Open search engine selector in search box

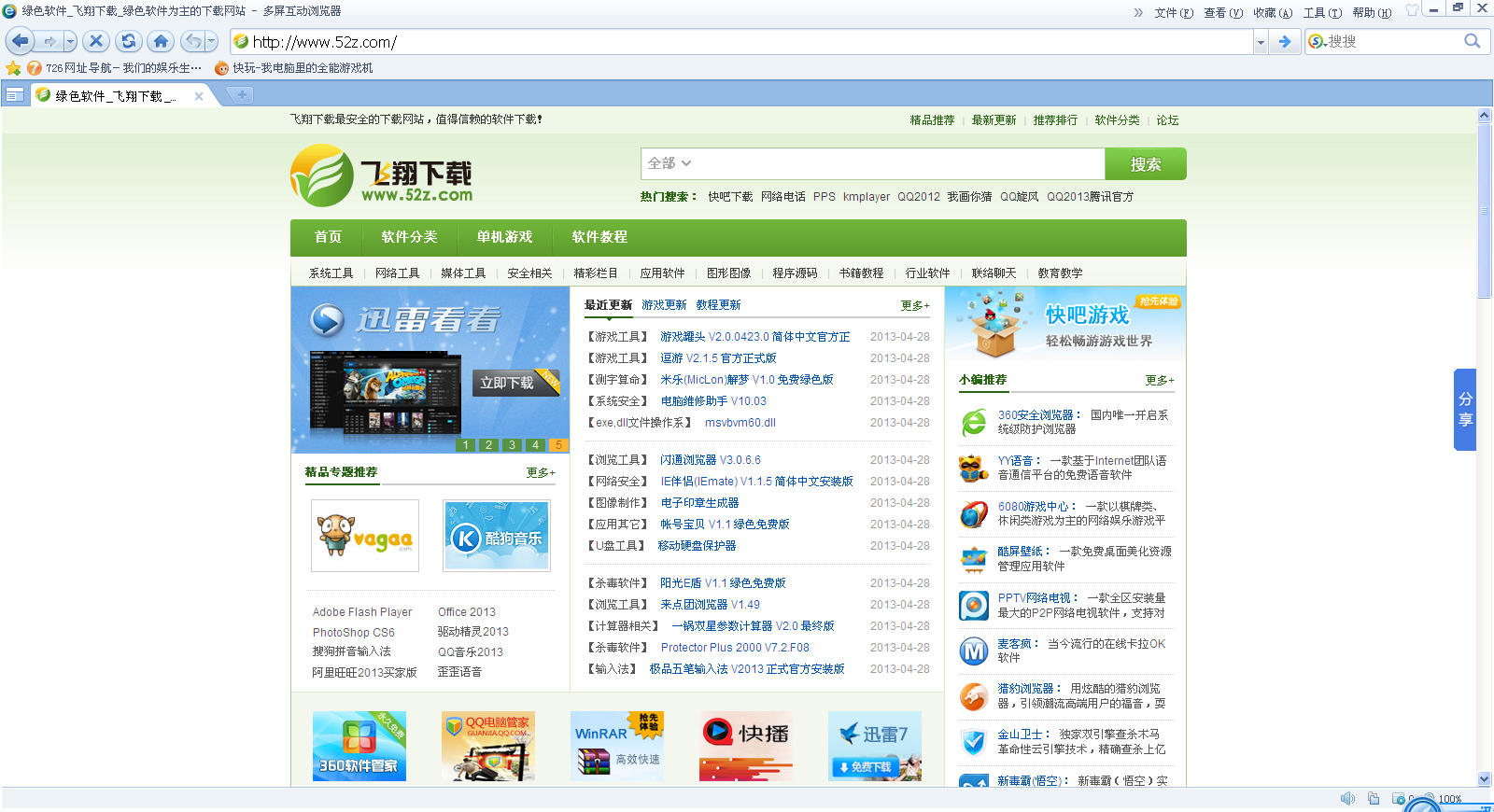pos(1318,41)
